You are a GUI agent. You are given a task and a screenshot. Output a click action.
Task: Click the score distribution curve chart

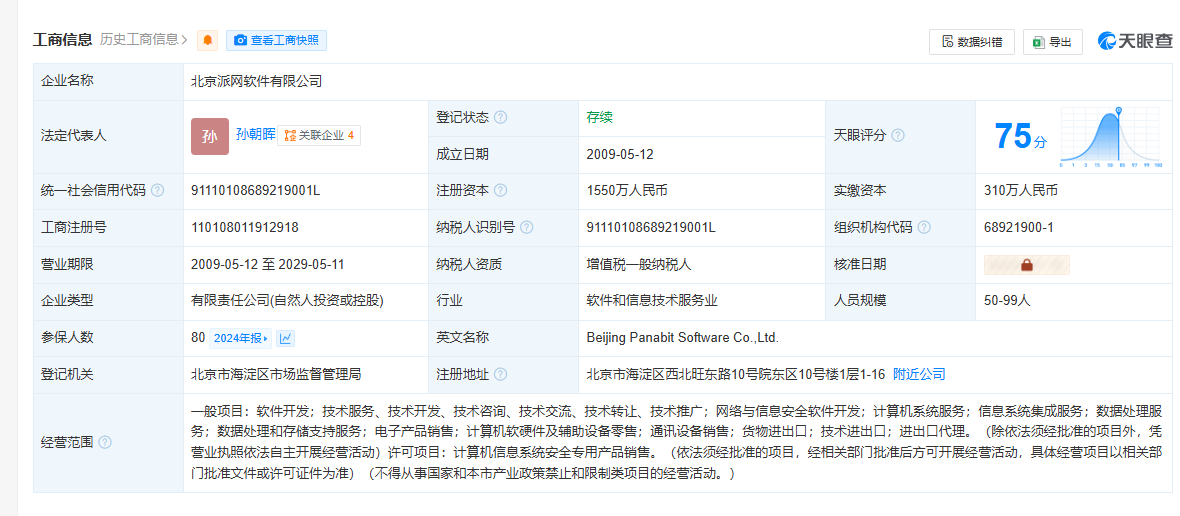(1112, 136)
